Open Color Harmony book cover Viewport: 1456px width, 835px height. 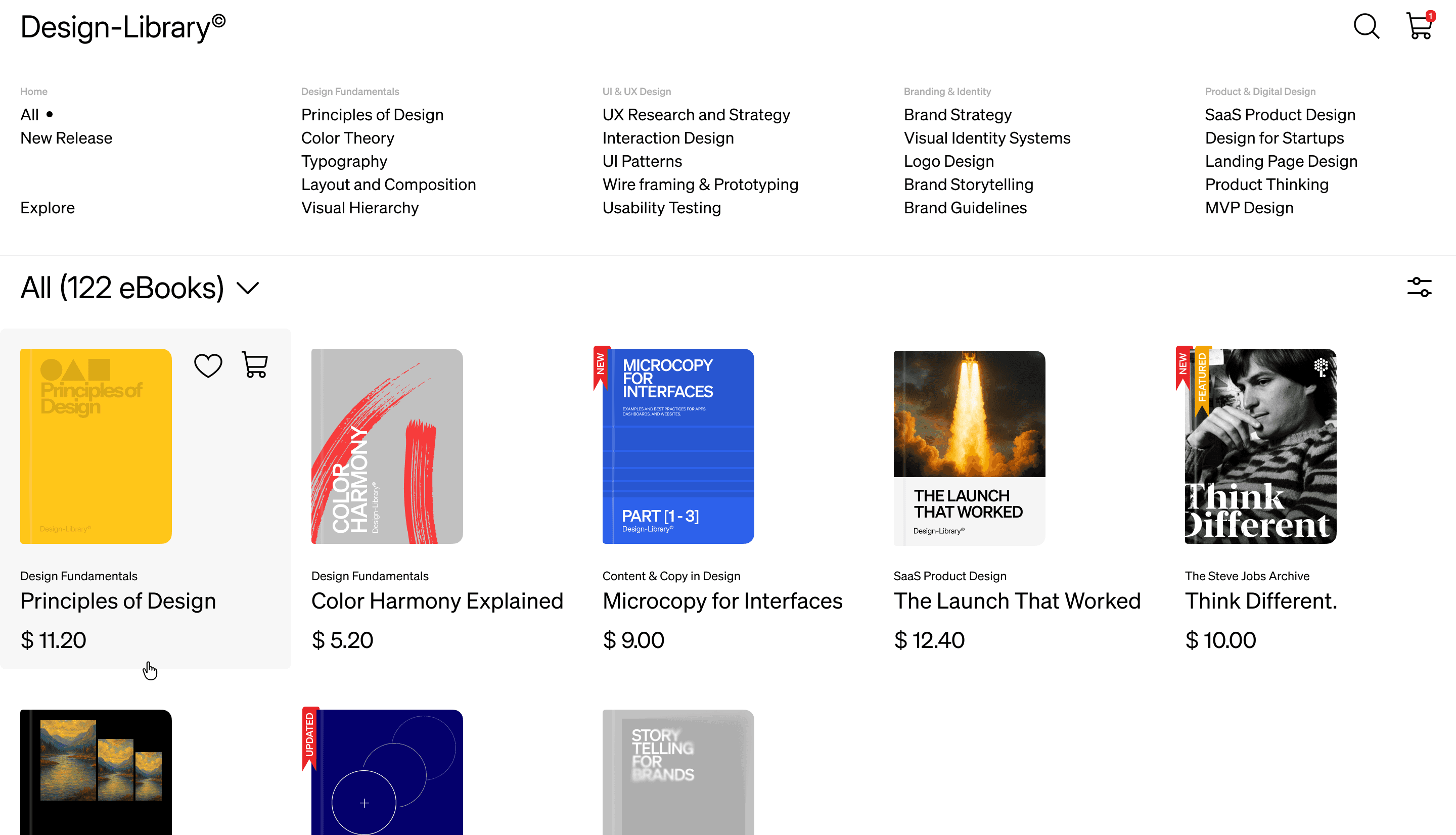[x=387, y=446]
